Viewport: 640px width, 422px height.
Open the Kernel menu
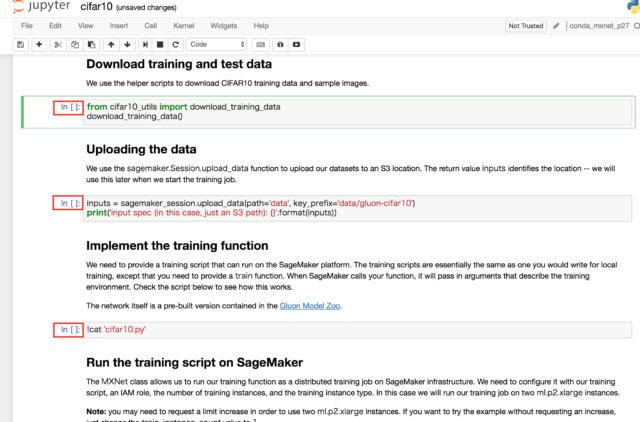(184, 26)
